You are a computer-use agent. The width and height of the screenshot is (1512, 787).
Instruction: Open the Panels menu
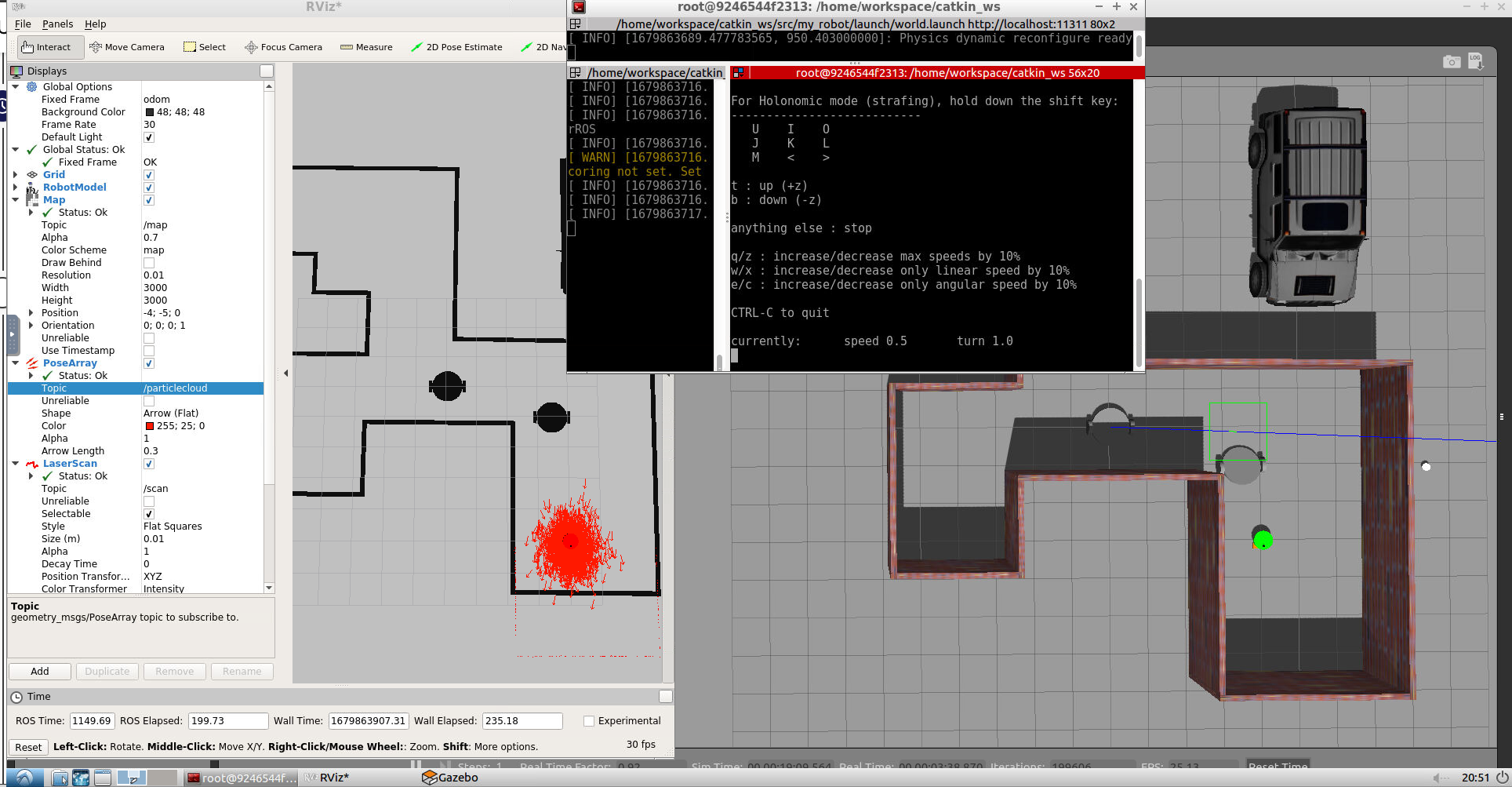(x=57, y=24)
